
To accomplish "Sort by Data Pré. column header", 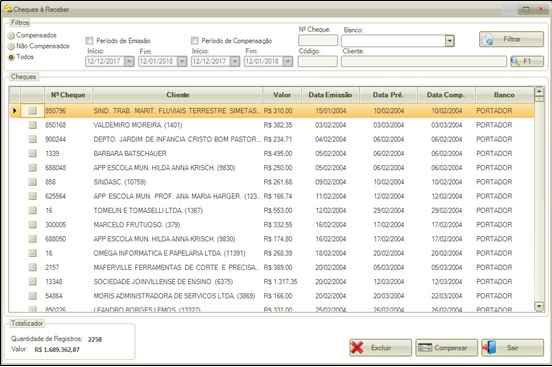I will [388, 95].
